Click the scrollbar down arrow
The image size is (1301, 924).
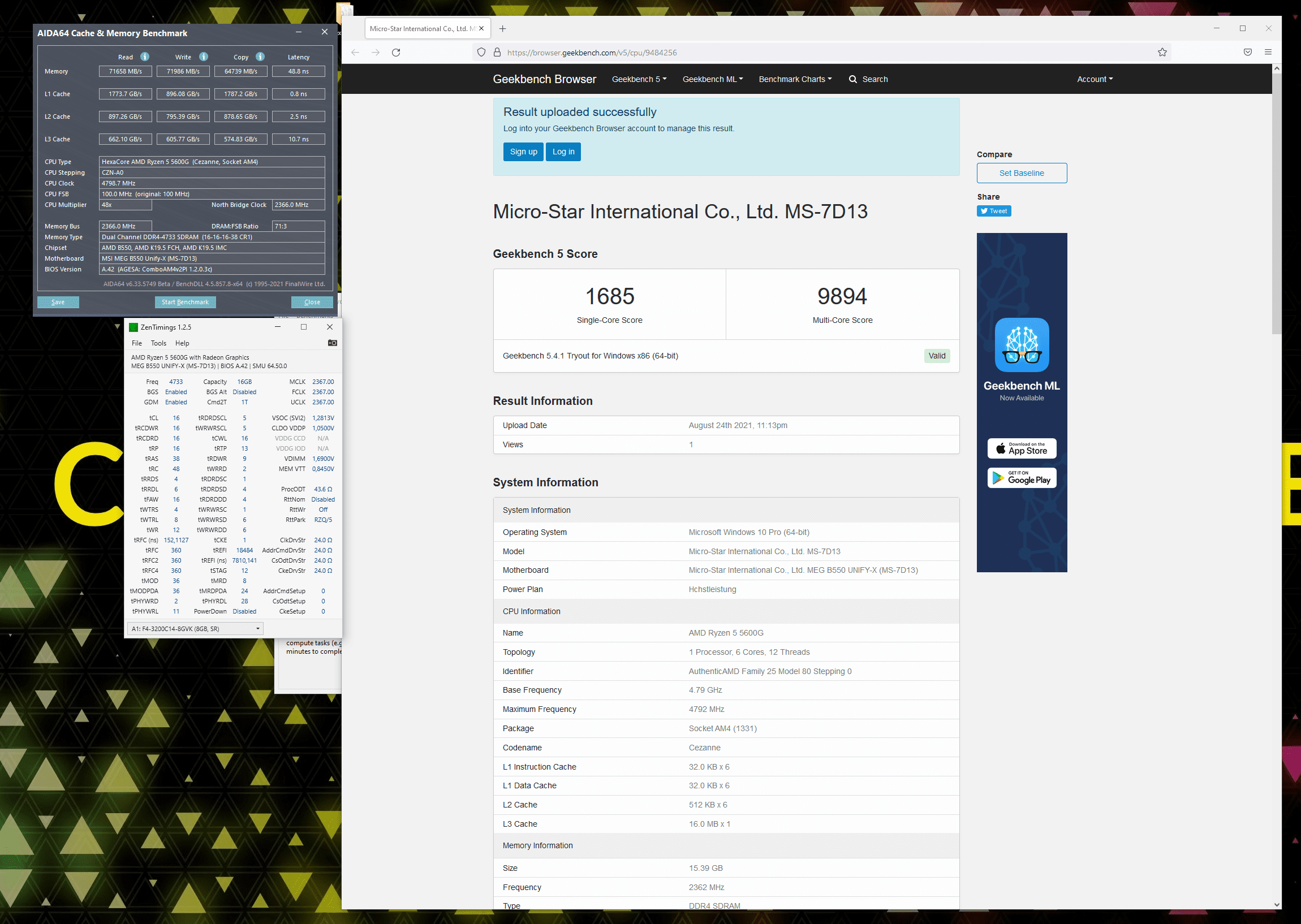(1277, 905)
